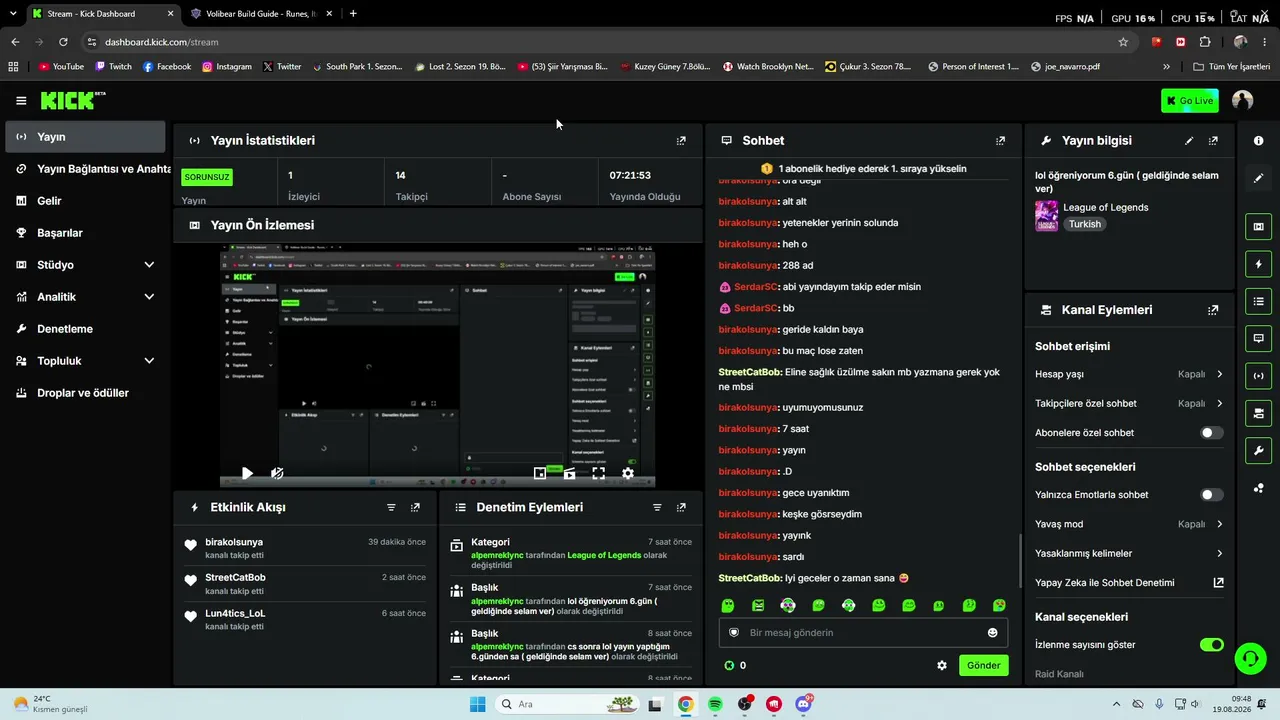Open Gelir in the left sidebar

pyautogui.click(x=85, y=201)
